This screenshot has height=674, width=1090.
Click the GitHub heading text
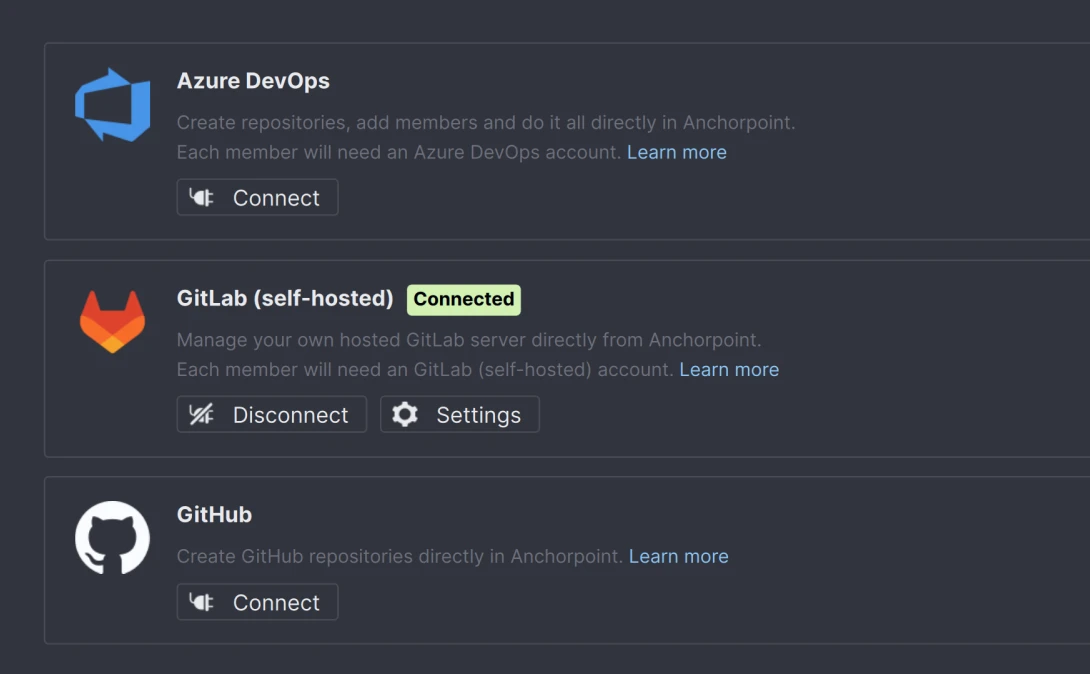tap(214, 515)
